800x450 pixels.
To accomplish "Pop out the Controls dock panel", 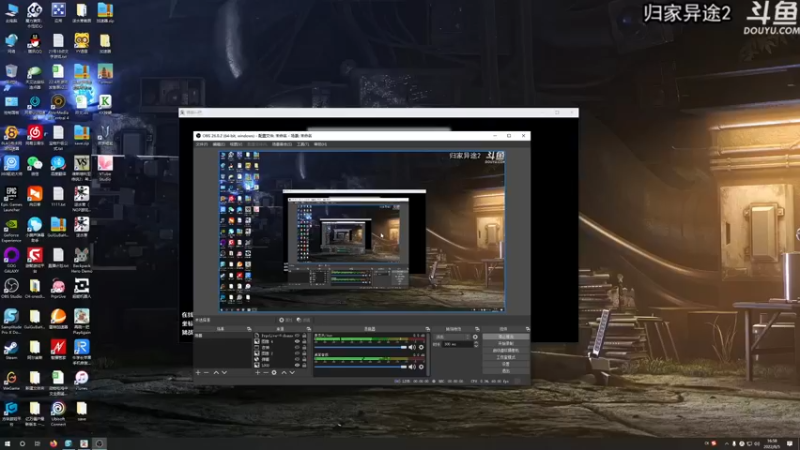I will [x=527, y=329].
